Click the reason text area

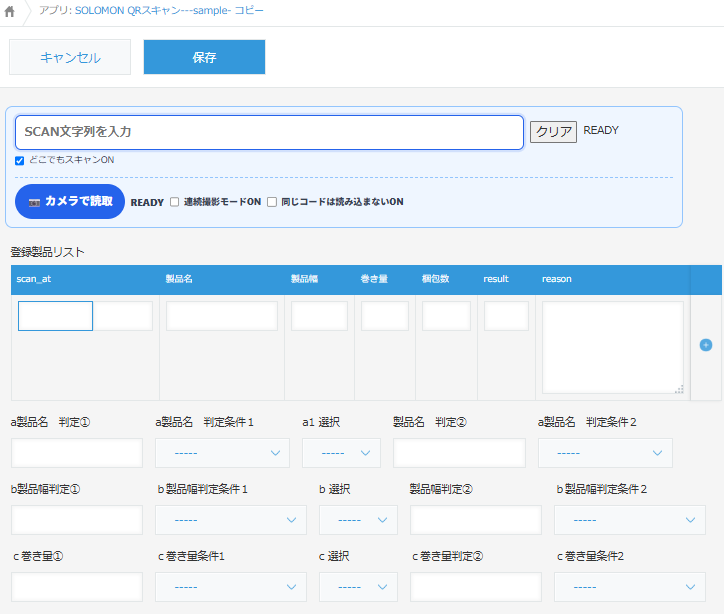[613, 348]
